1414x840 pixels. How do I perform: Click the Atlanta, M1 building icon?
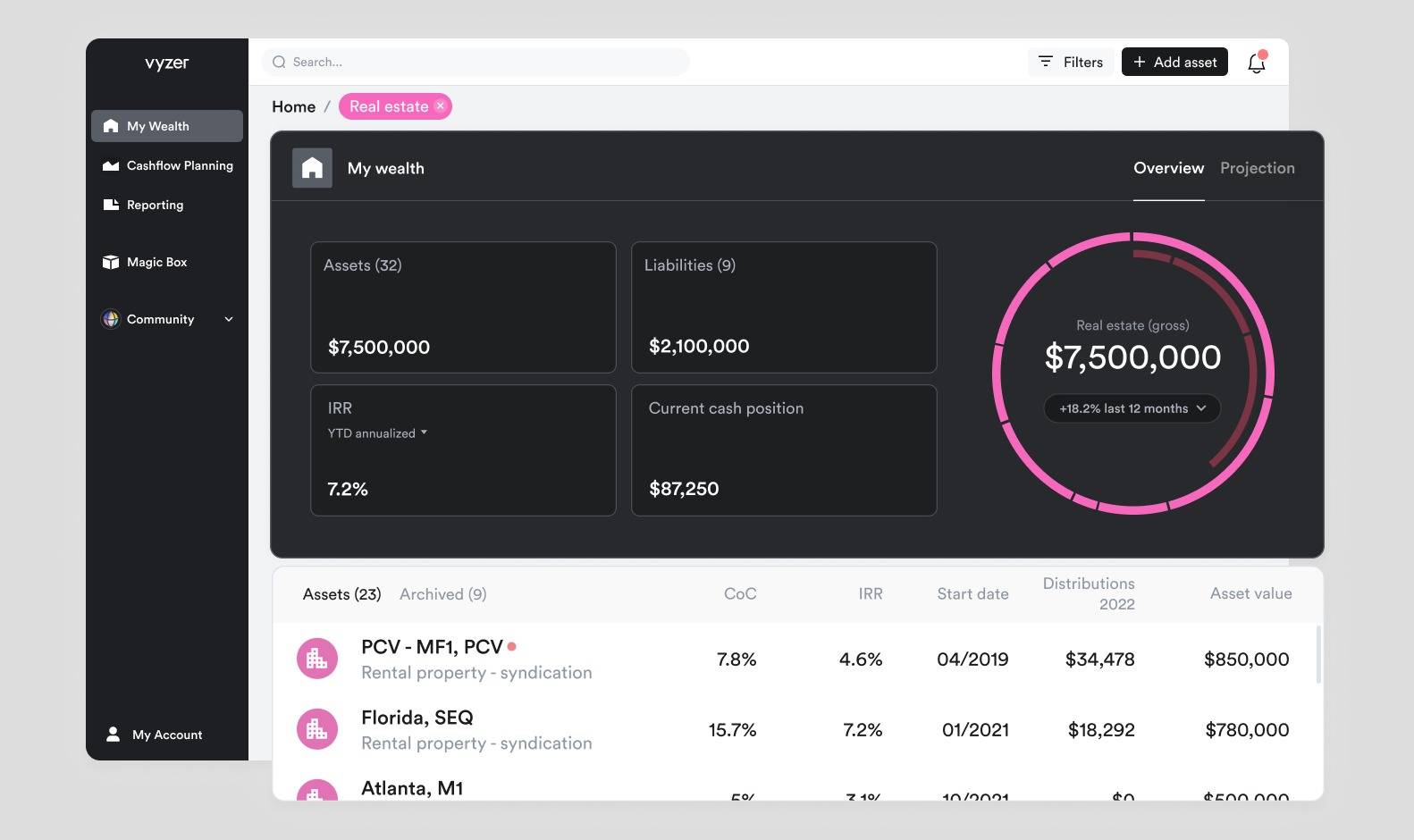click(316, 790)
